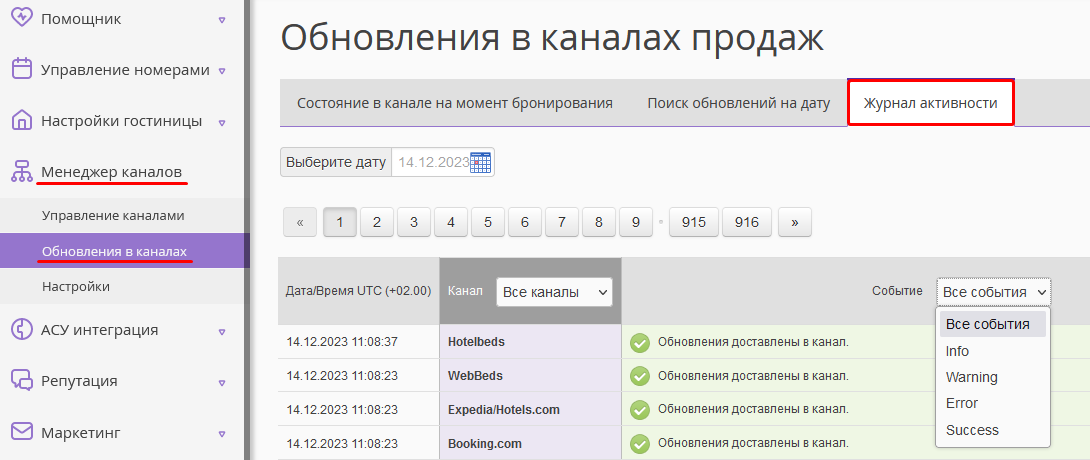Image resolution: width=1090 pixels, height=460 pixels.
Task: Click green check icon in Expedia/Hotels.com row
Action: 640,410
